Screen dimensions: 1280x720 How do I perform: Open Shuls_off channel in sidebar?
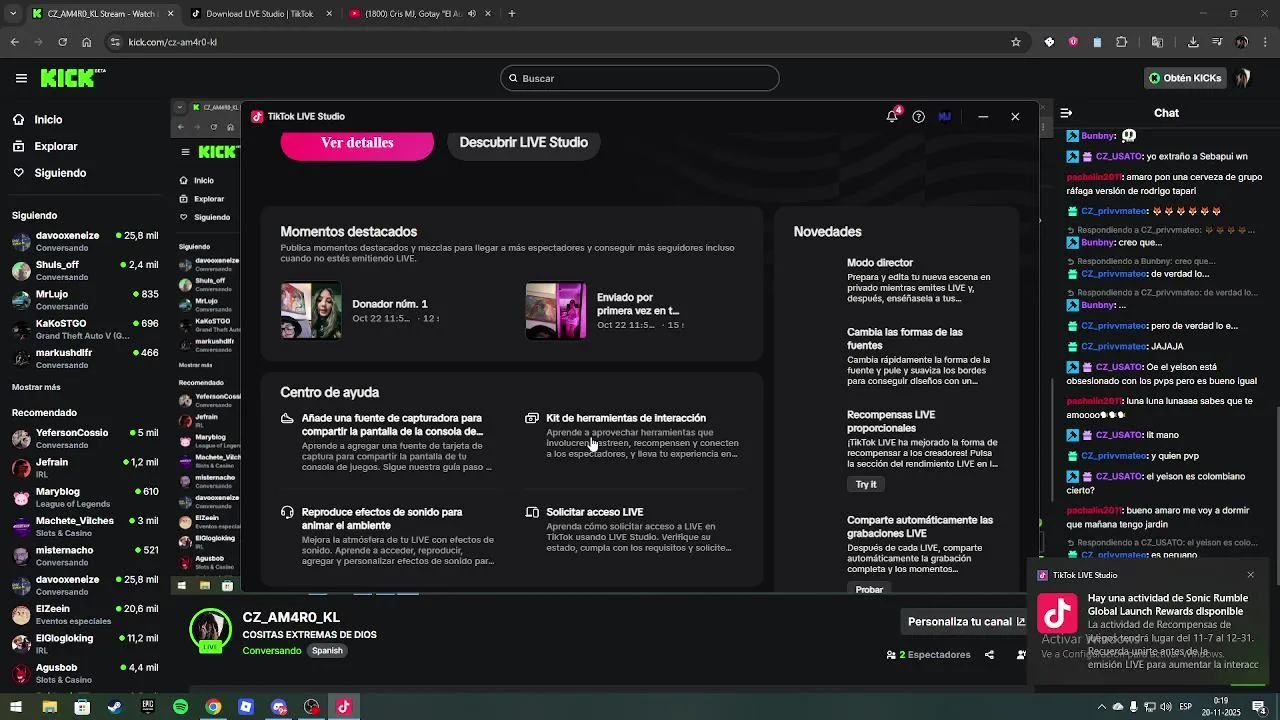85,270
